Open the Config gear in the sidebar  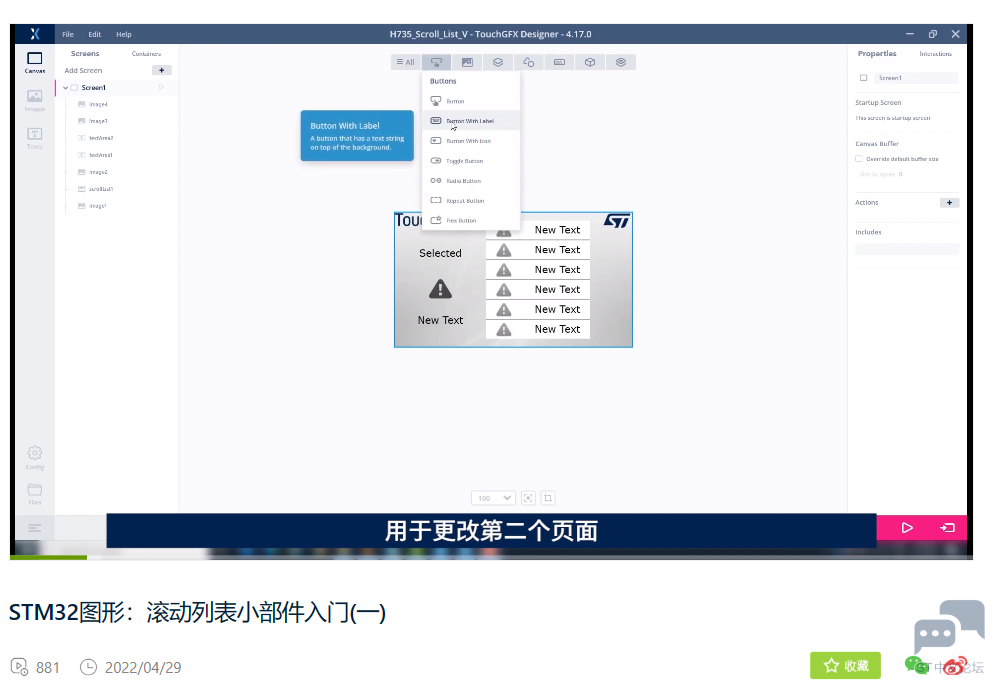pos(35,457)
